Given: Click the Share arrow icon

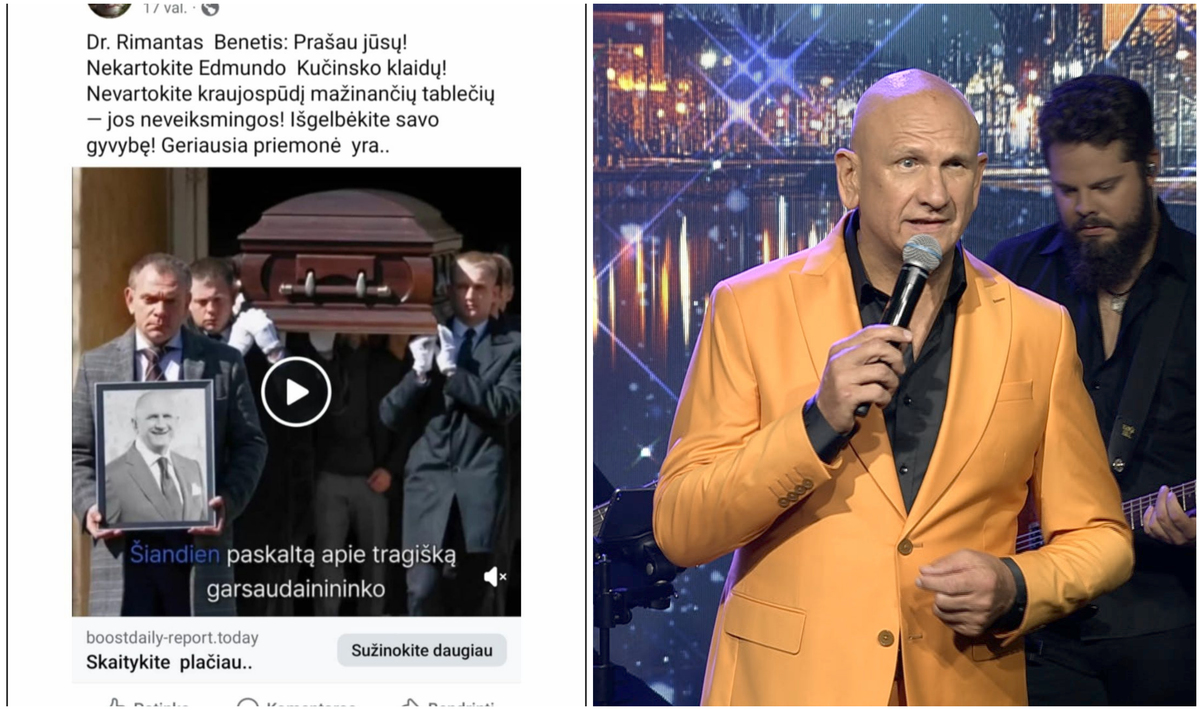Looking at the screenshot, I should tap(409, 704).
